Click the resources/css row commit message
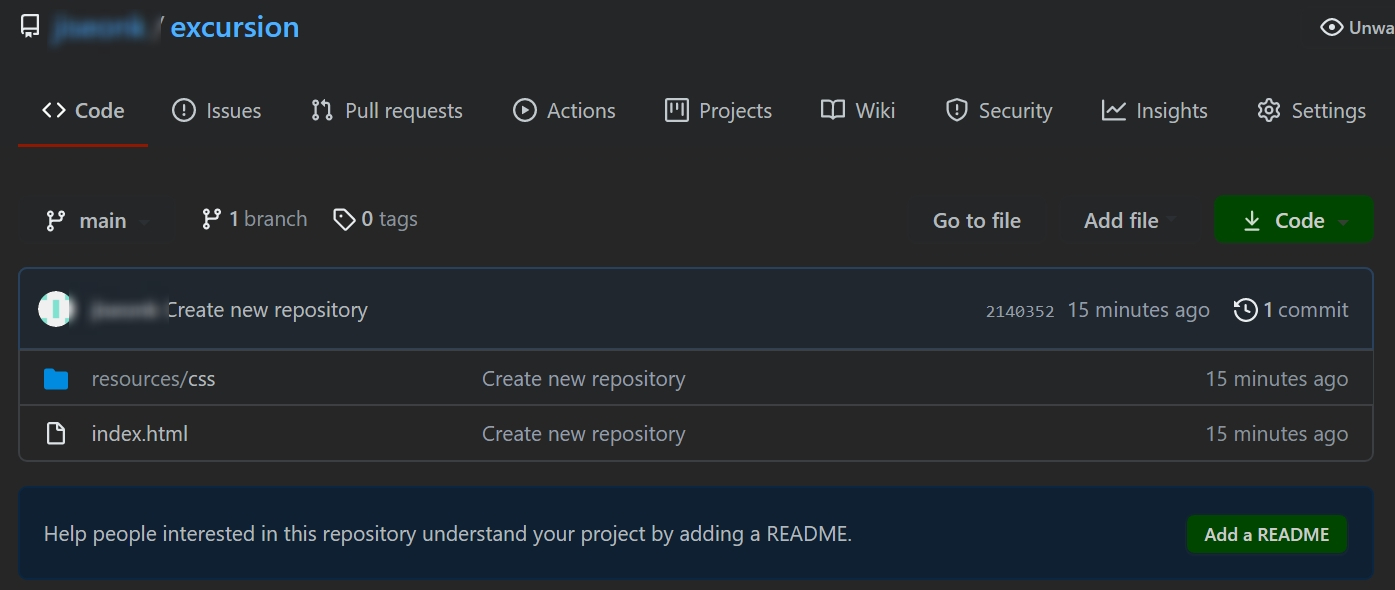Image resolution: width=1395 pixels, height=590 pixels. point(584,379)
